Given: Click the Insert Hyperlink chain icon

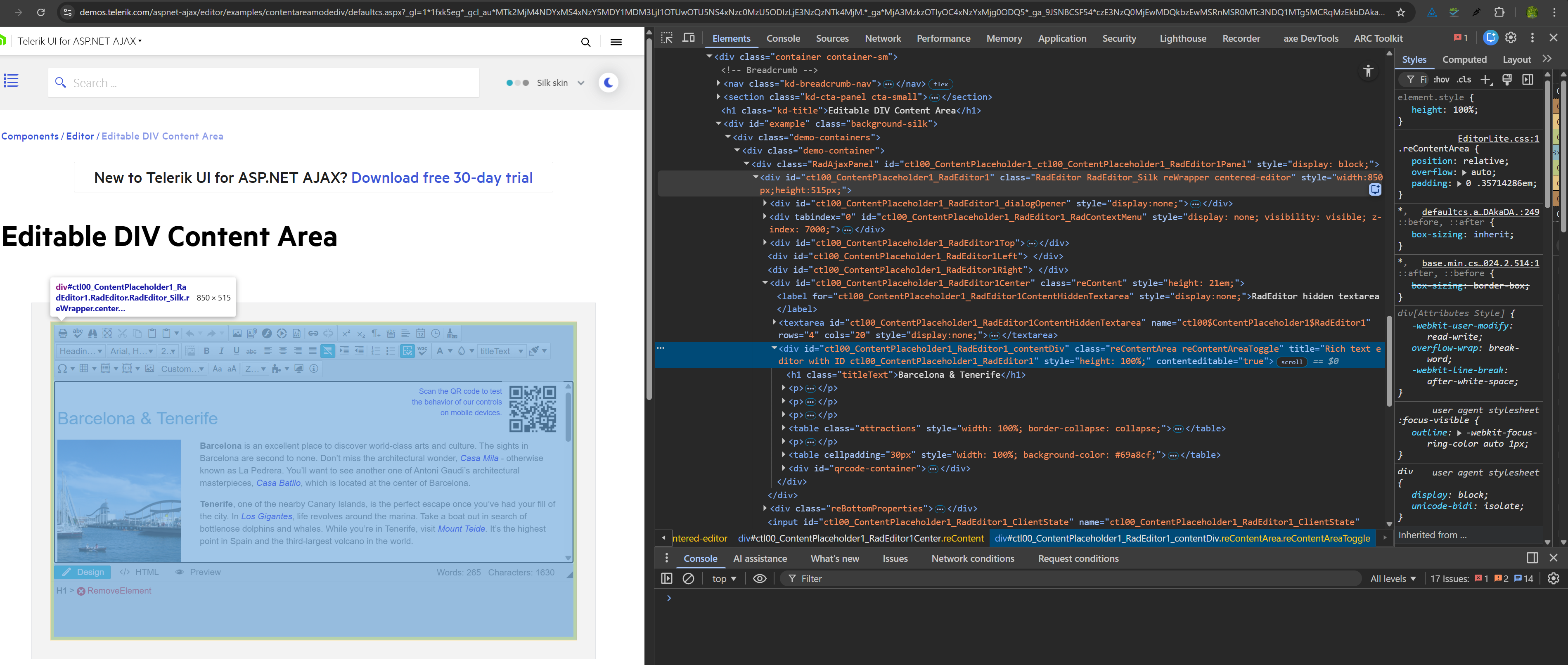Looking at the screenshot, I should 313,334.
